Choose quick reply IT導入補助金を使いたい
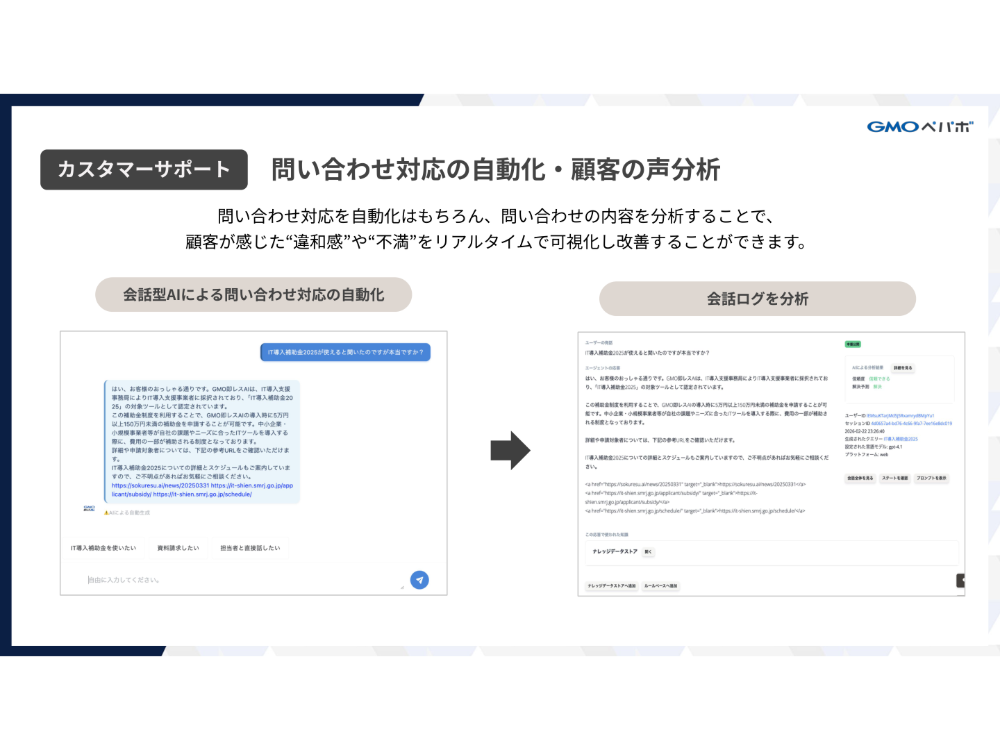Screen dimensions: 1000x750 point(103,548)
